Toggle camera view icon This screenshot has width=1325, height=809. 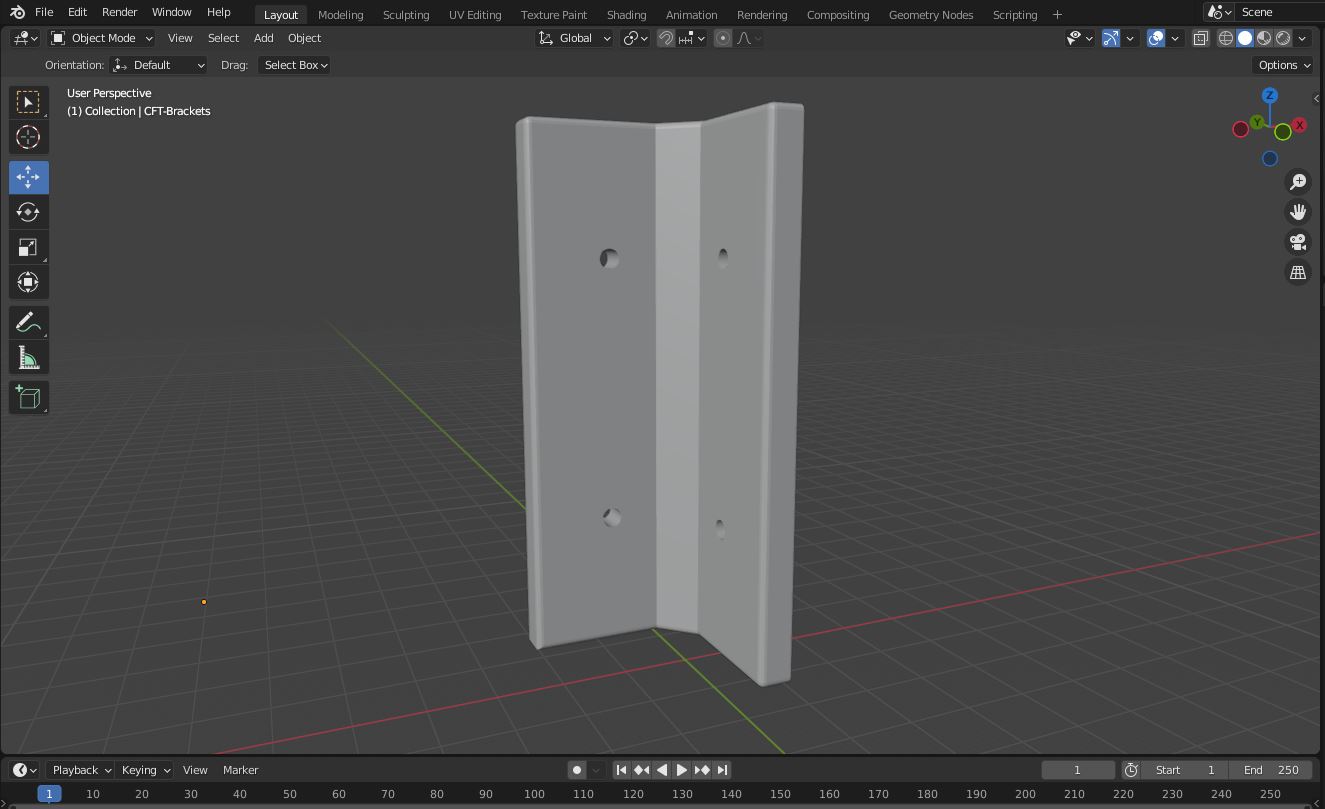(x=1298, y=242)
